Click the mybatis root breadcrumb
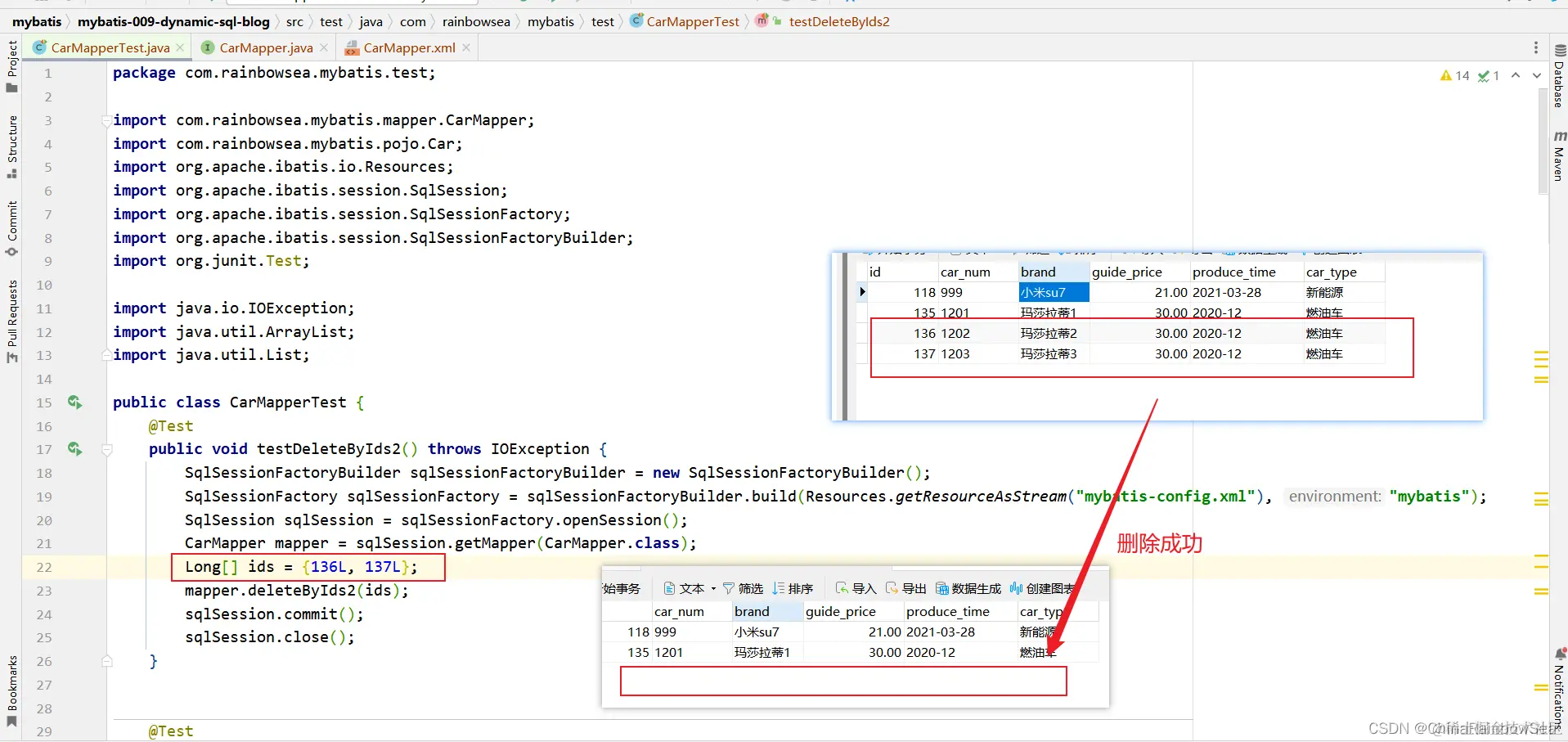This screenshot has height=742, width=1568. click(x=37, y=21)
